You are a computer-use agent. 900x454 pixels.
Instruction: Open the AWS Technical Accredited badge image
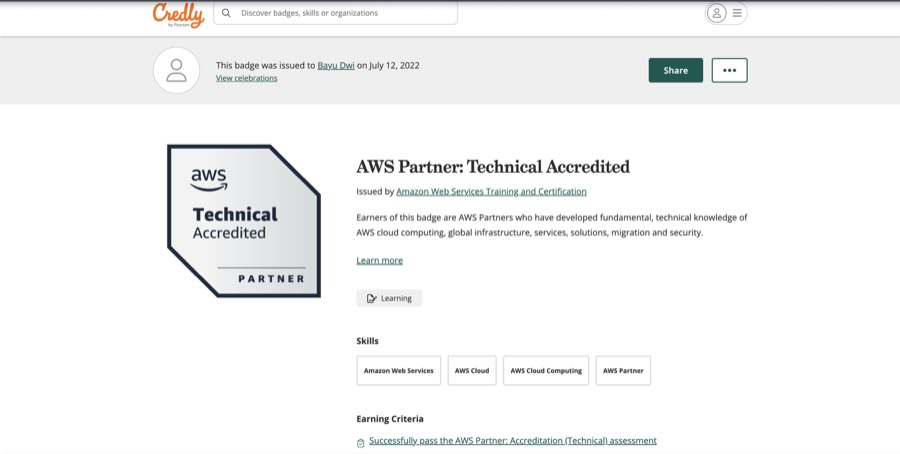coord(244,221)
